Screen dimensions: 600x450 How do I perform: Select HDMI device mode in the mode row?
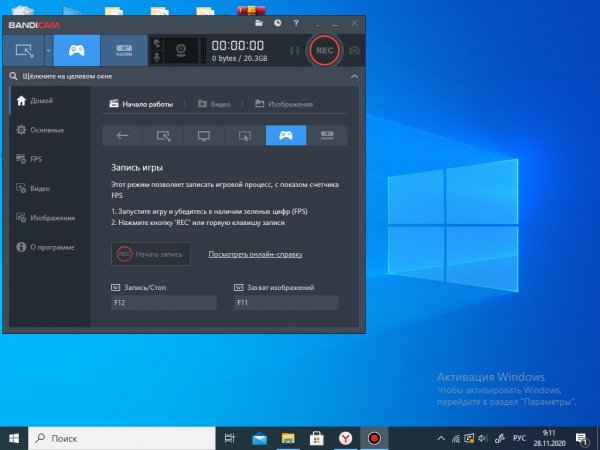point(327,135)
